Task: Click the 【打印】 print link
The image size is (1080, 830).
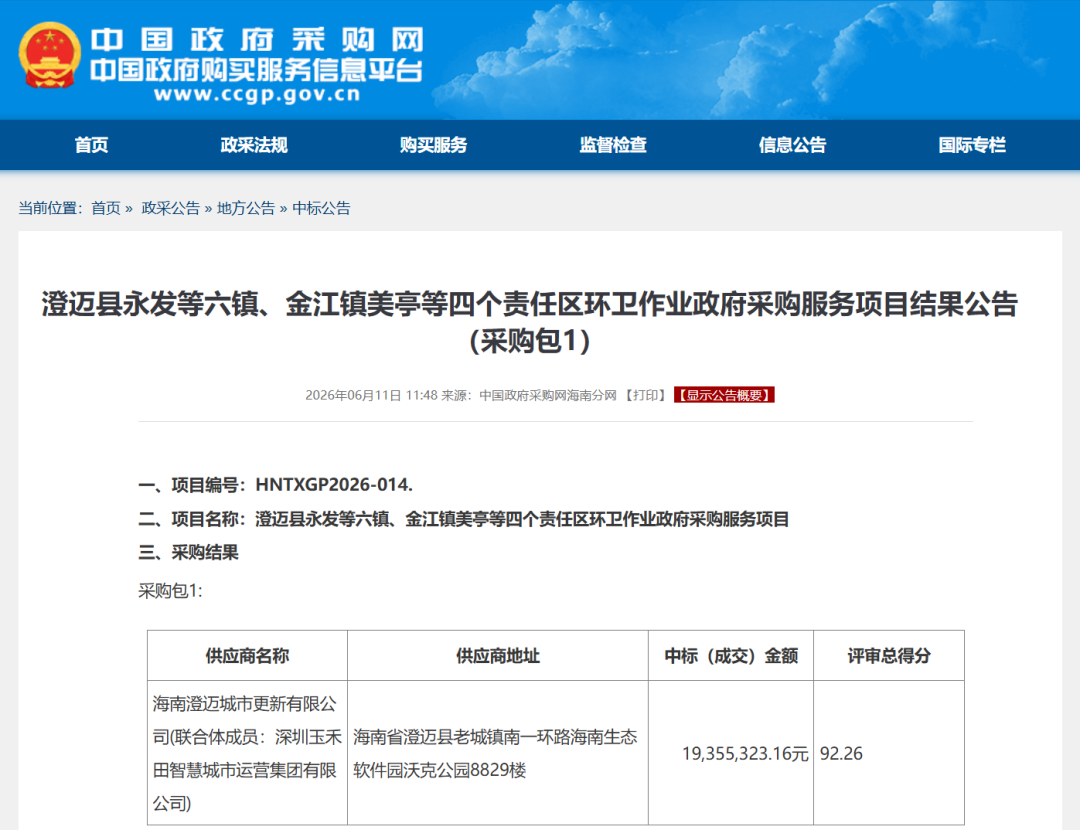Action: (645, 395)
